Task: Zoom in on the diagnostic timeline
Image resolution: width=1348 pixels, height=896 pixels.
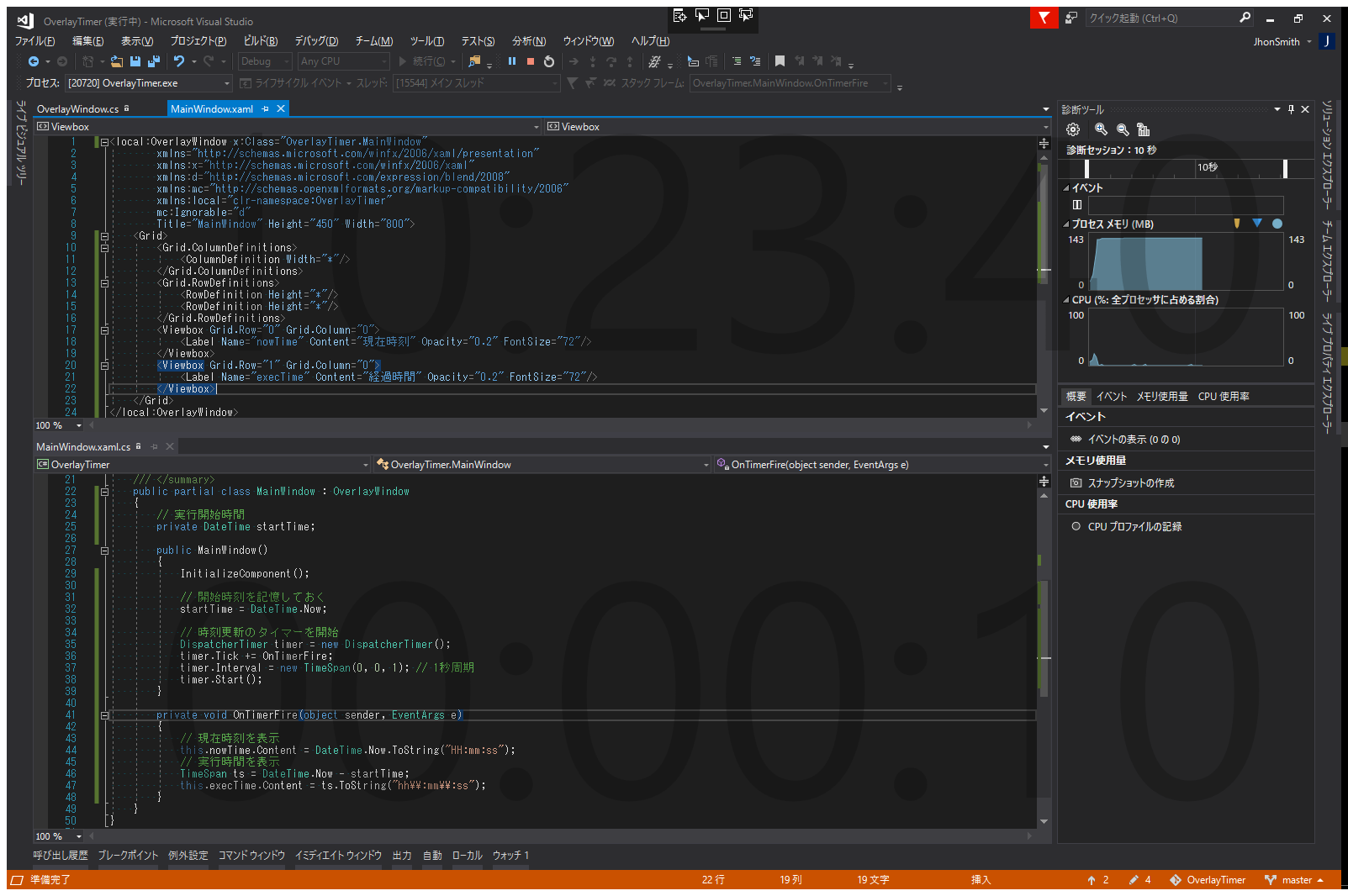Action: [x=1101, y=129]
